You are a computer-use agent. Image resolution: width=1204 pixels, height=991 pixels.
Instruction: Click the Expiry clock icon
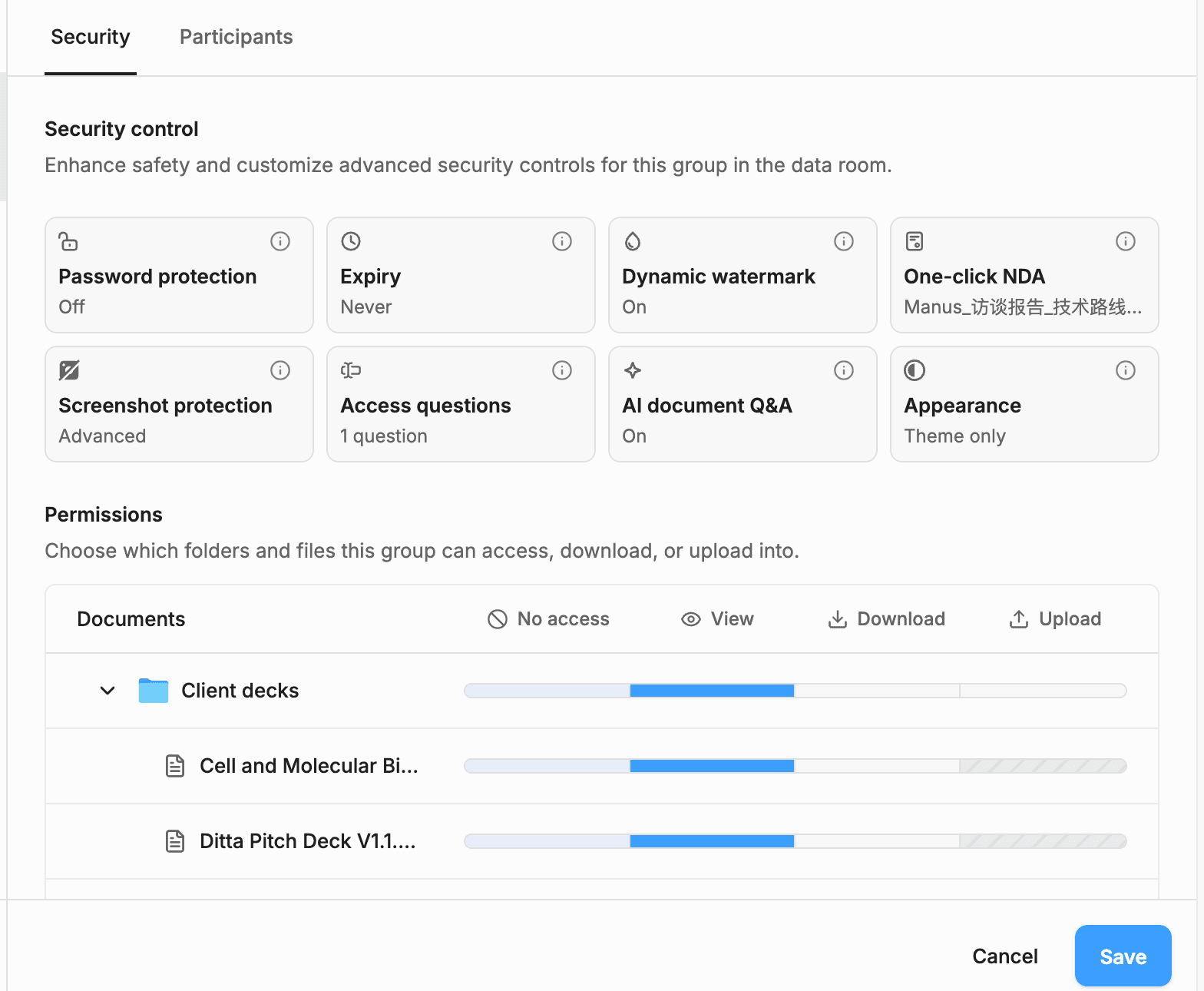(x=351, y=241)
